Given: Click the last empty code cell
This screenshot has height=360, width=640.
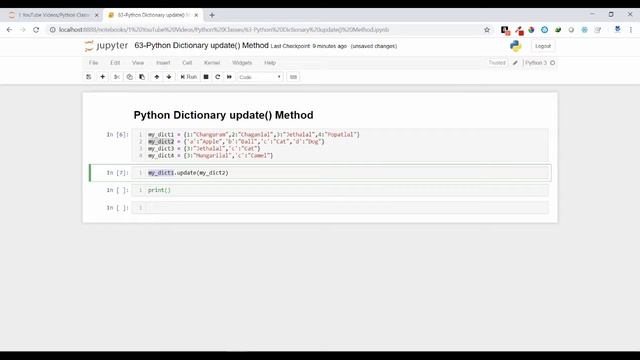Looking at the screenshot, I should (340, 208).
